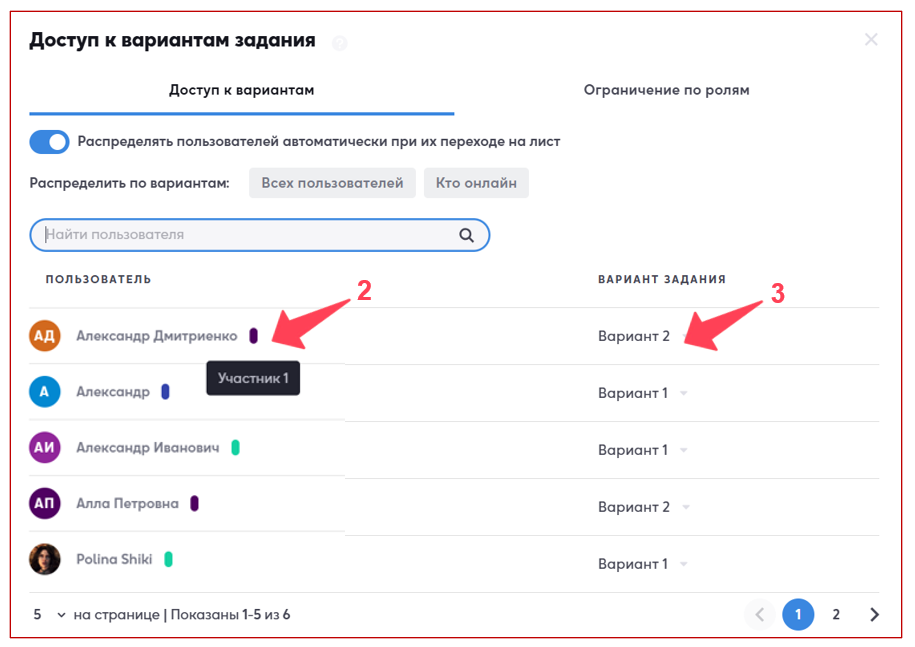Go to the next page arrow

tap(874, 615)
